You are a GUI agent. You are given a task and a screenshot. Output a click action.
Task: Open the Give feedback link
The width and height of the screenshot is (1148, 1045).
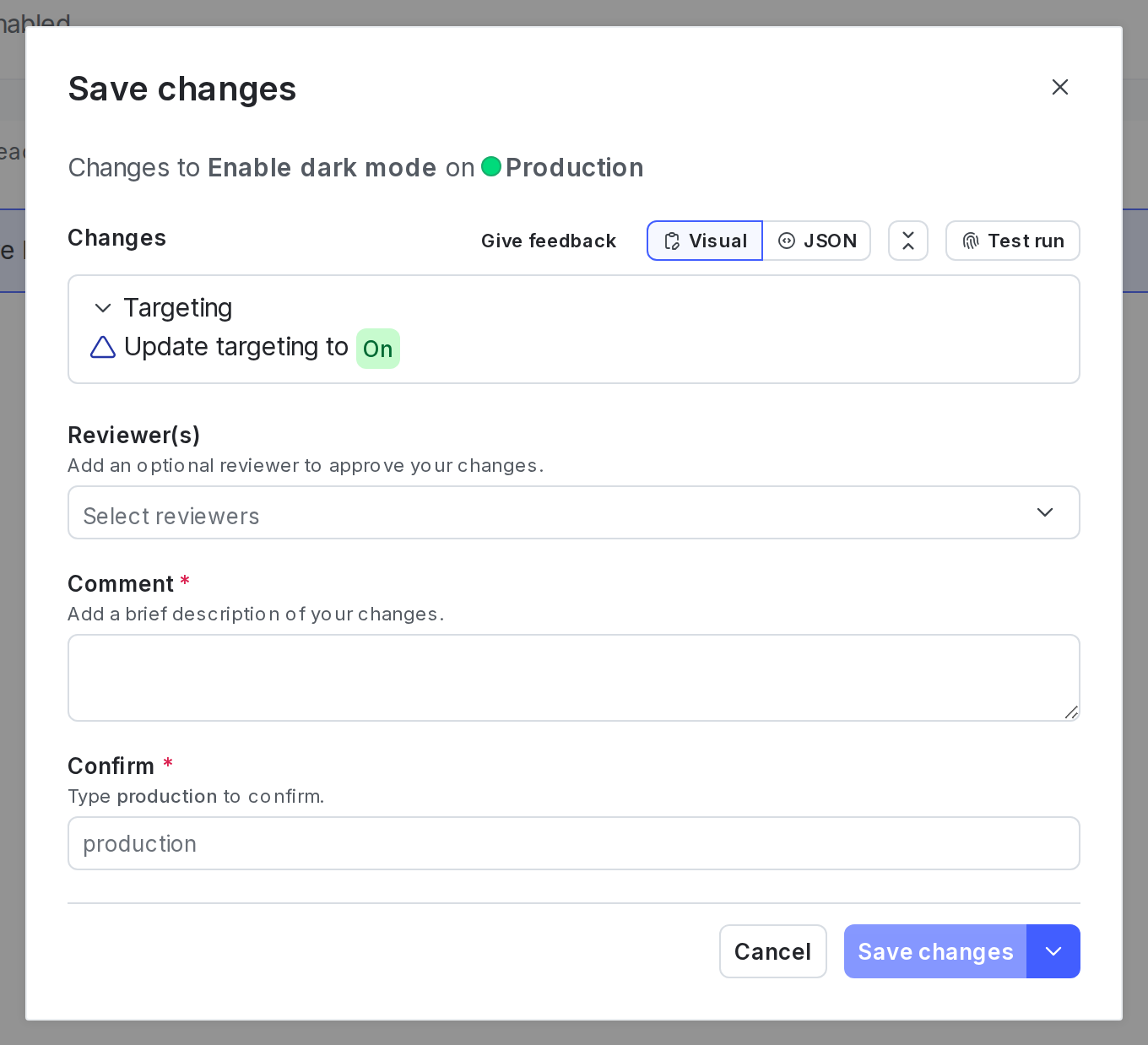(x=549, y=241)
